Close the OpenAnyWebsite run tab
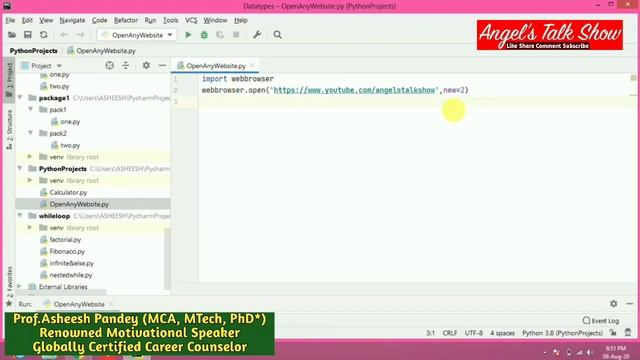The height and width of the screenshot is (360, 640). [111, 304]
